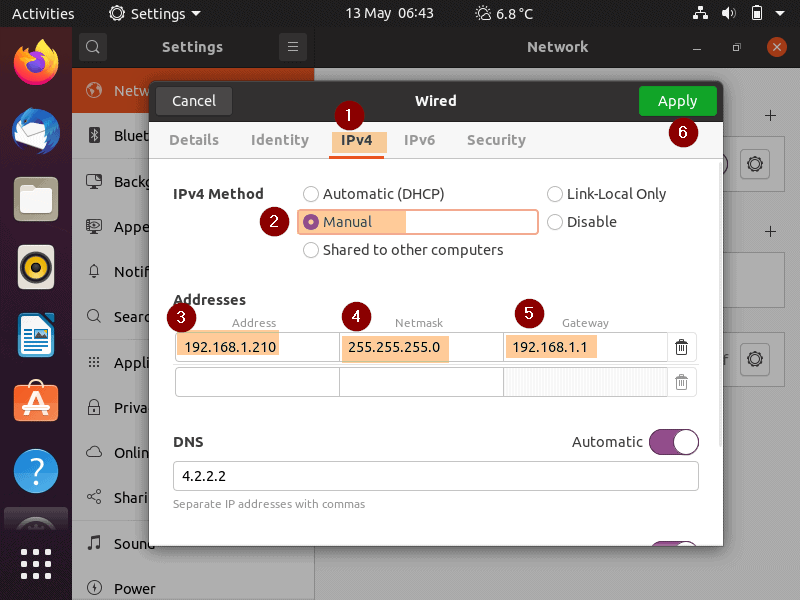Cancel the Wired dialog
800x600 pixels.
(194, 101)
